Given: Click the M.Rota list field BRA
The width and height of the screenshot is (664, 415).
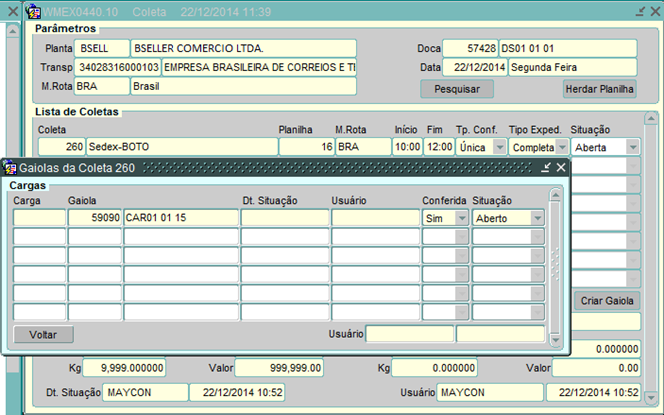Looking at the screenshot, I should pyautogui.click(x=364, y=147).
